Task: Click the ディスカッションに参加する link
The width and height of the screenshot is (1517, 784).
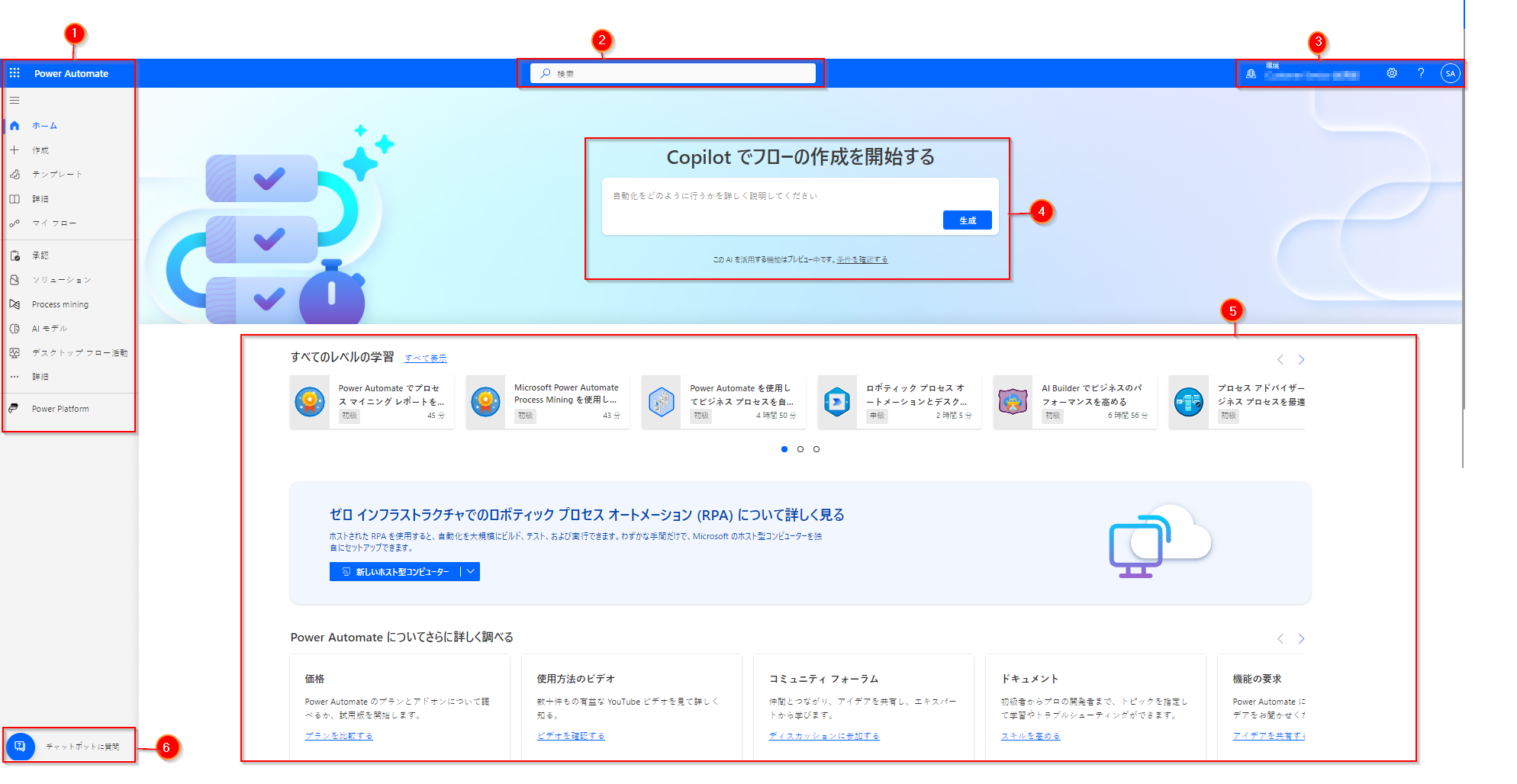Action: (x=824, y=736)
